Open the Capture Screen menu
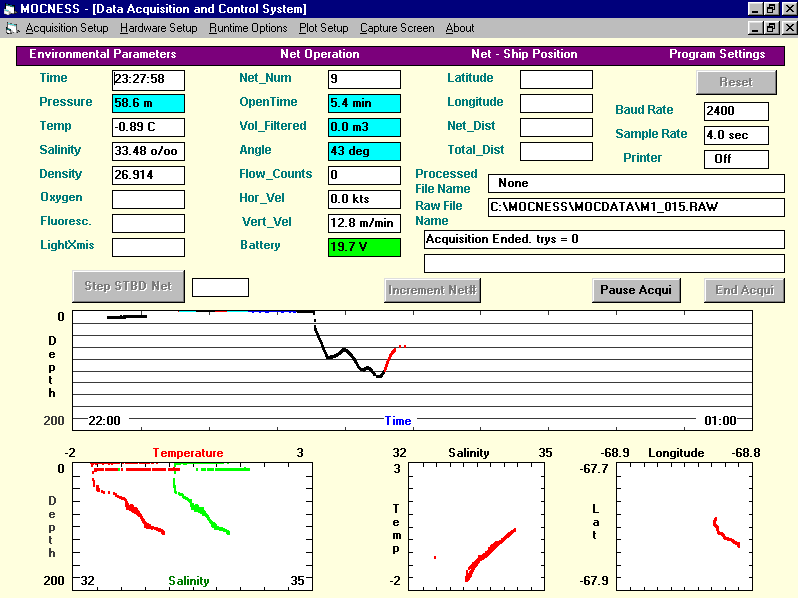The width and height of the screenshot is (798, 598). point(397,28)
